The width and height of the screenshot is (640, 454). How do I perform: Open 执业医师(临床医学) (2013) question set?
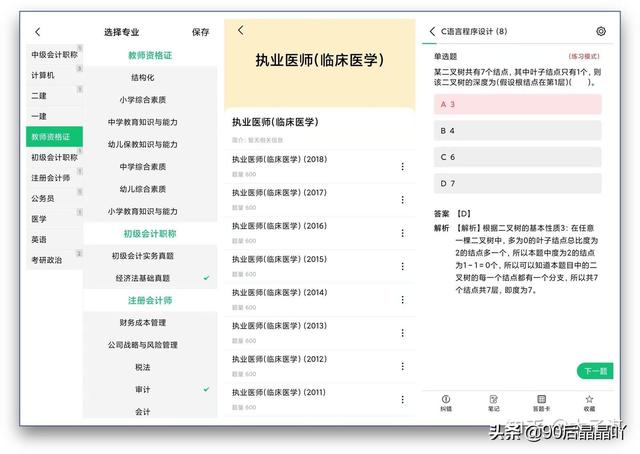(x=320, y=333)
